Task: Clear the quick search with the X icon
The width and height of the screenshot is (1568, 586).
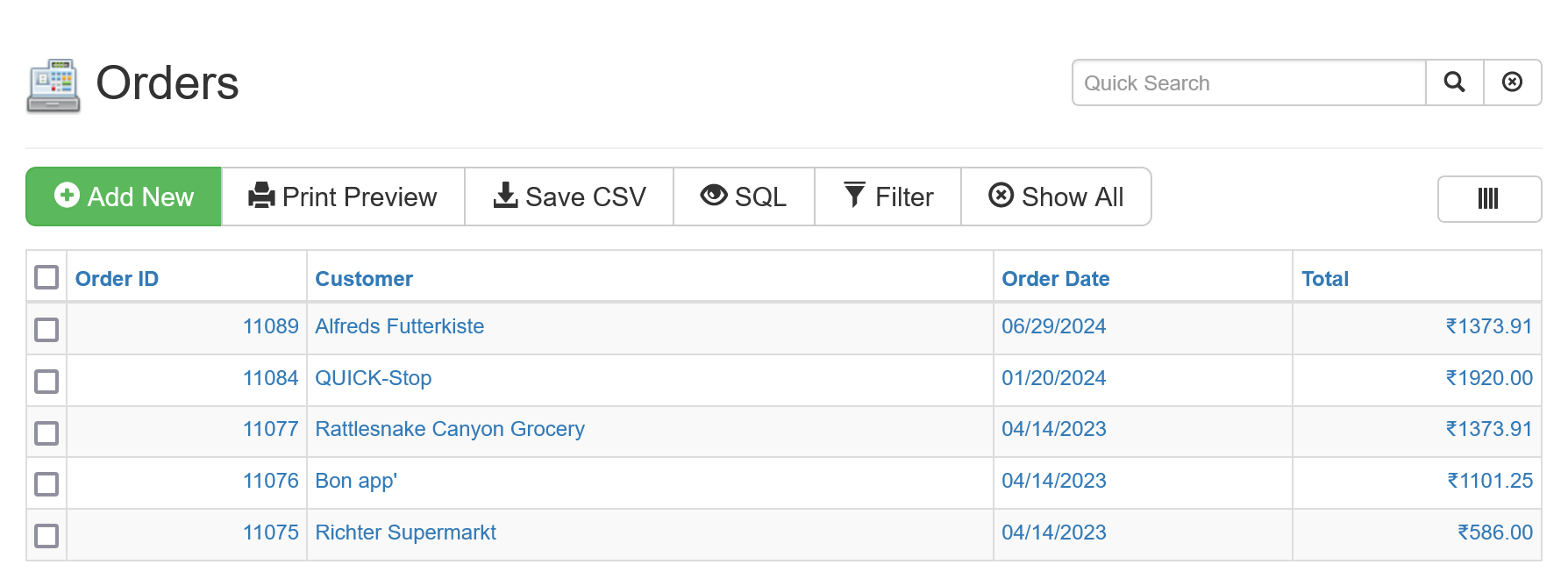Action: pyautogui.click(x=1512, y=82)
